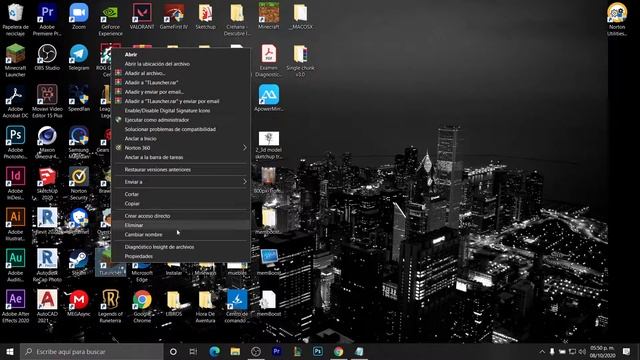This screenshot has height=360, width=640.
Task: Open Movavi Video Editor 15 Plus
Action: click(x=47, y=101)
